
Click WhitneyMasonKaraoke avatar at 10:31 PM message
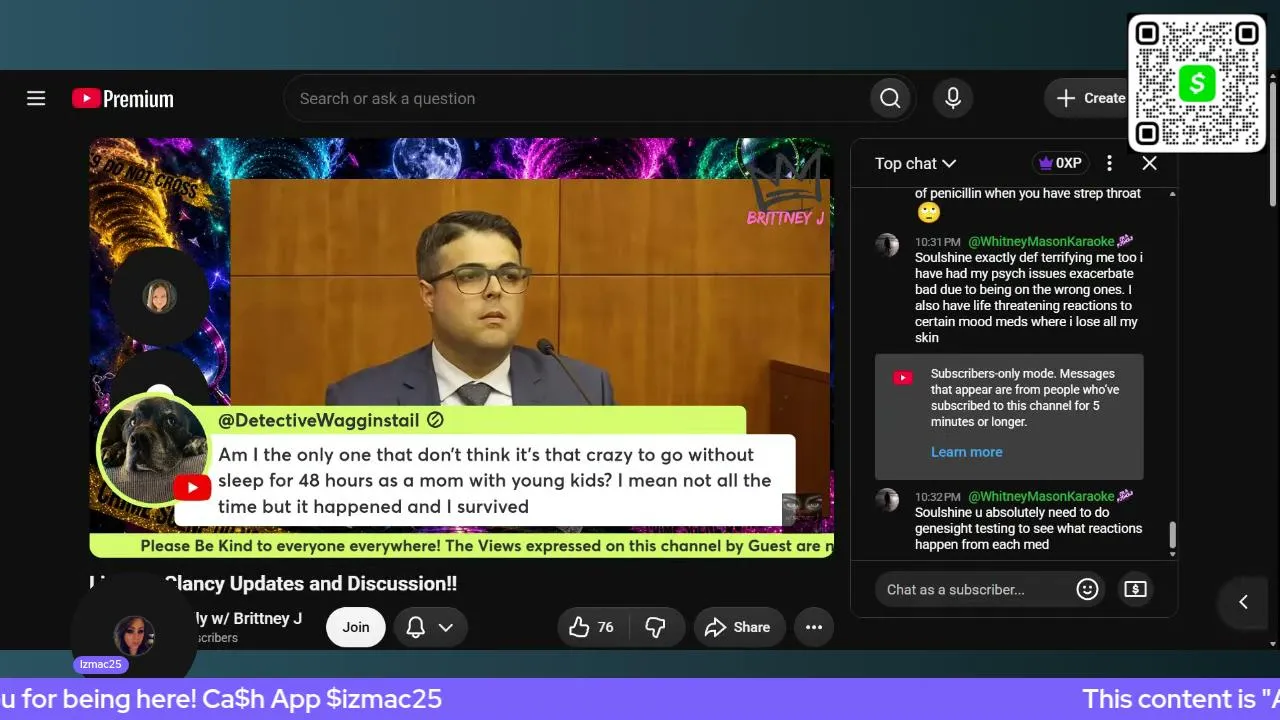(x=887, y=245)
